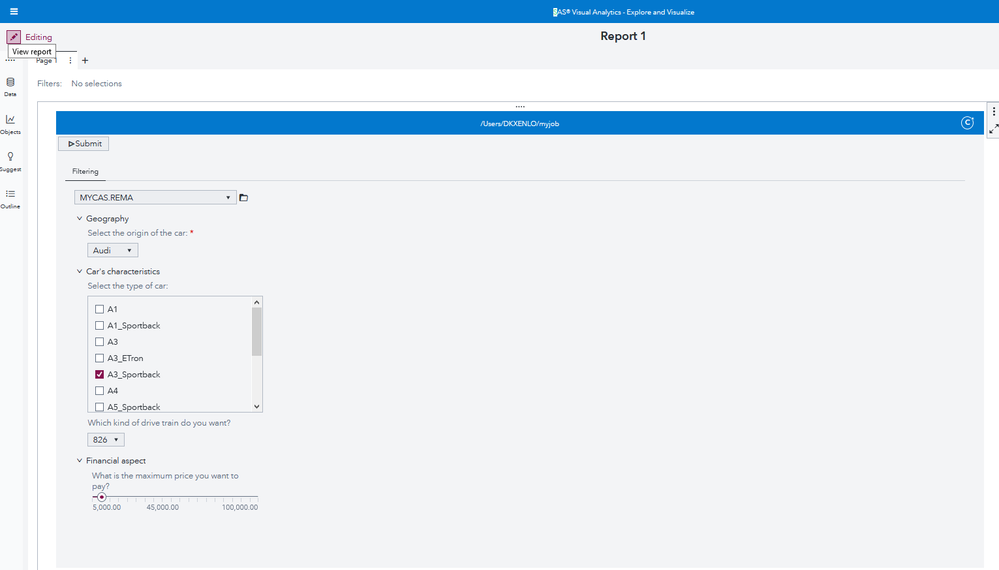
Task: Open the Data pane
Action: pos(10,87)
